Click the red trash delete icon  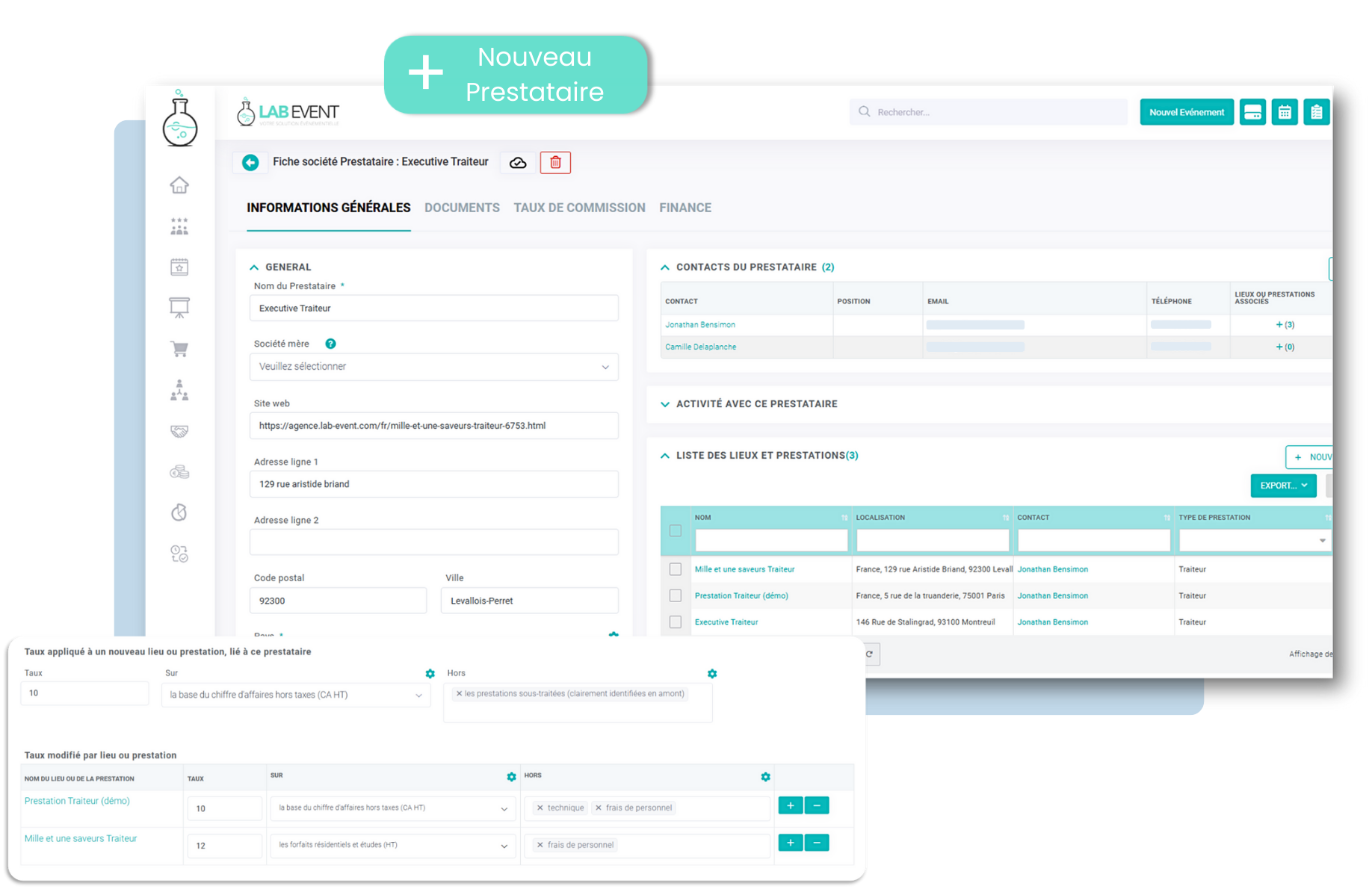(x=555, y=163)
